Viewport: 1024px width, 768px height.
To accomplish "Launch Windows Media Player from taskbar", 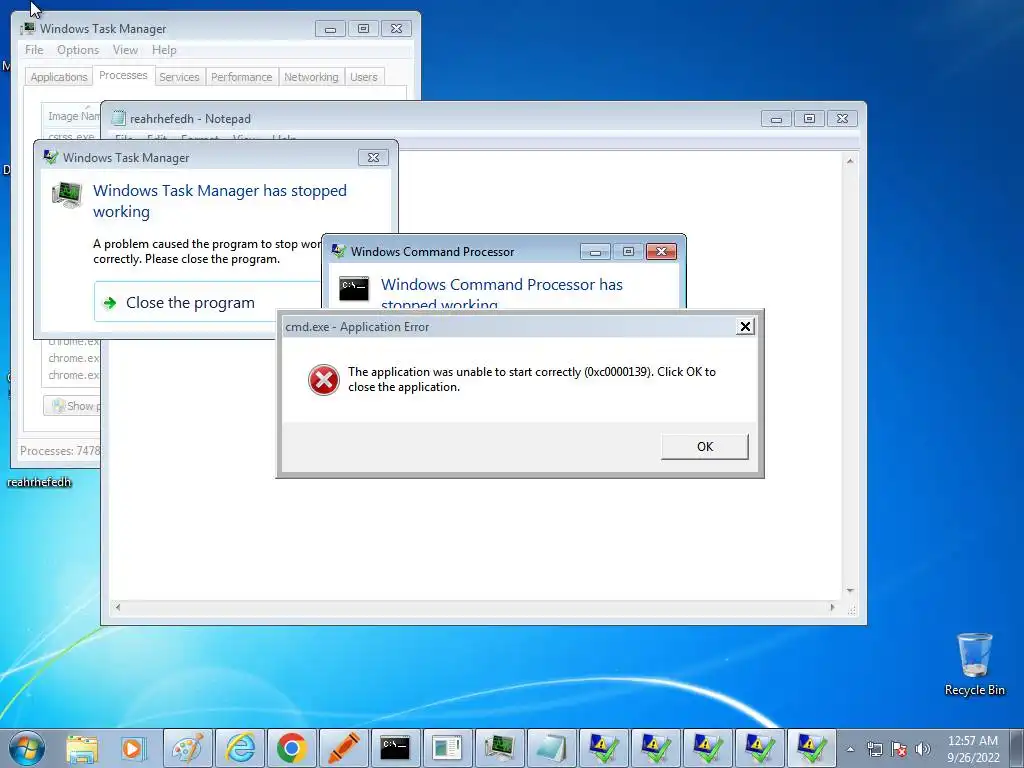I will (134, 748).
